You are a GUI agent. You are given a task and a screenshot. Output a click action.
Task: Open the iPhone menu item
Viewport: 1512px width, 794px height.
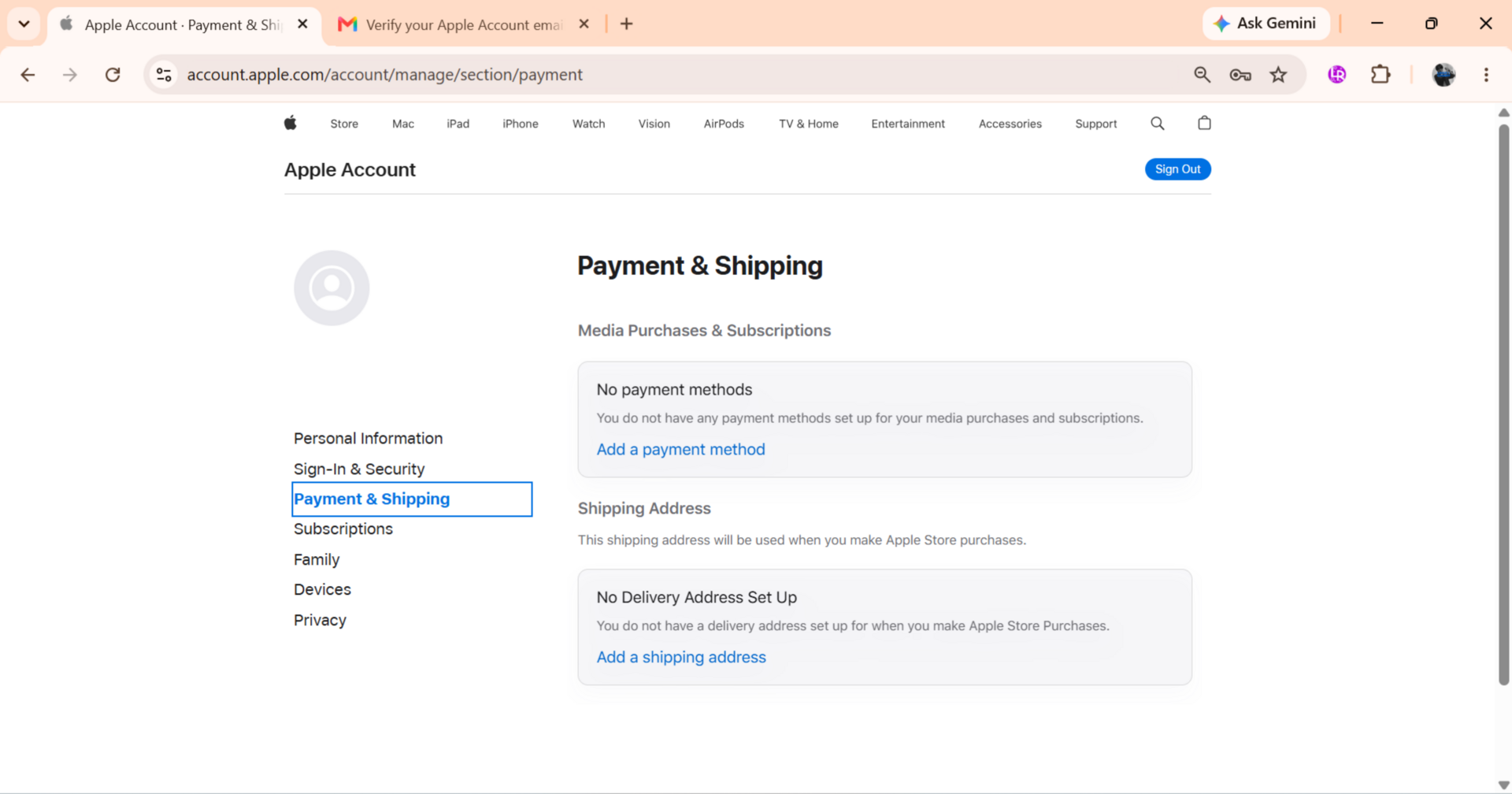point(521,124)
